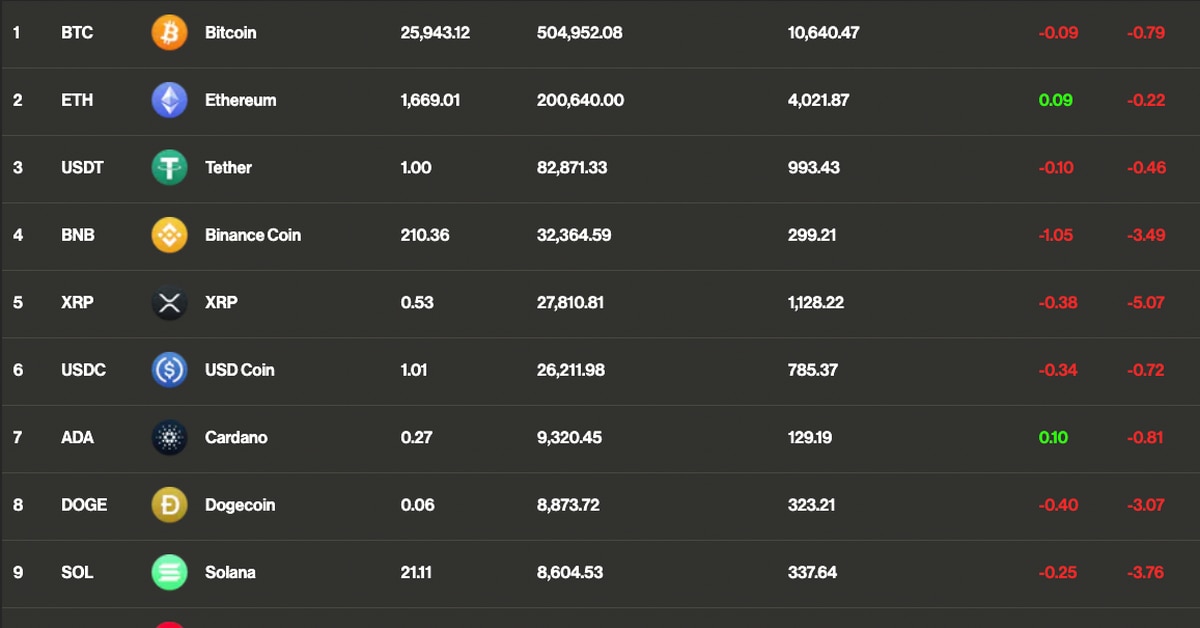Select the Binance Coin name
The width and height of the screenshot is (1200, 628).
point(252,235)
